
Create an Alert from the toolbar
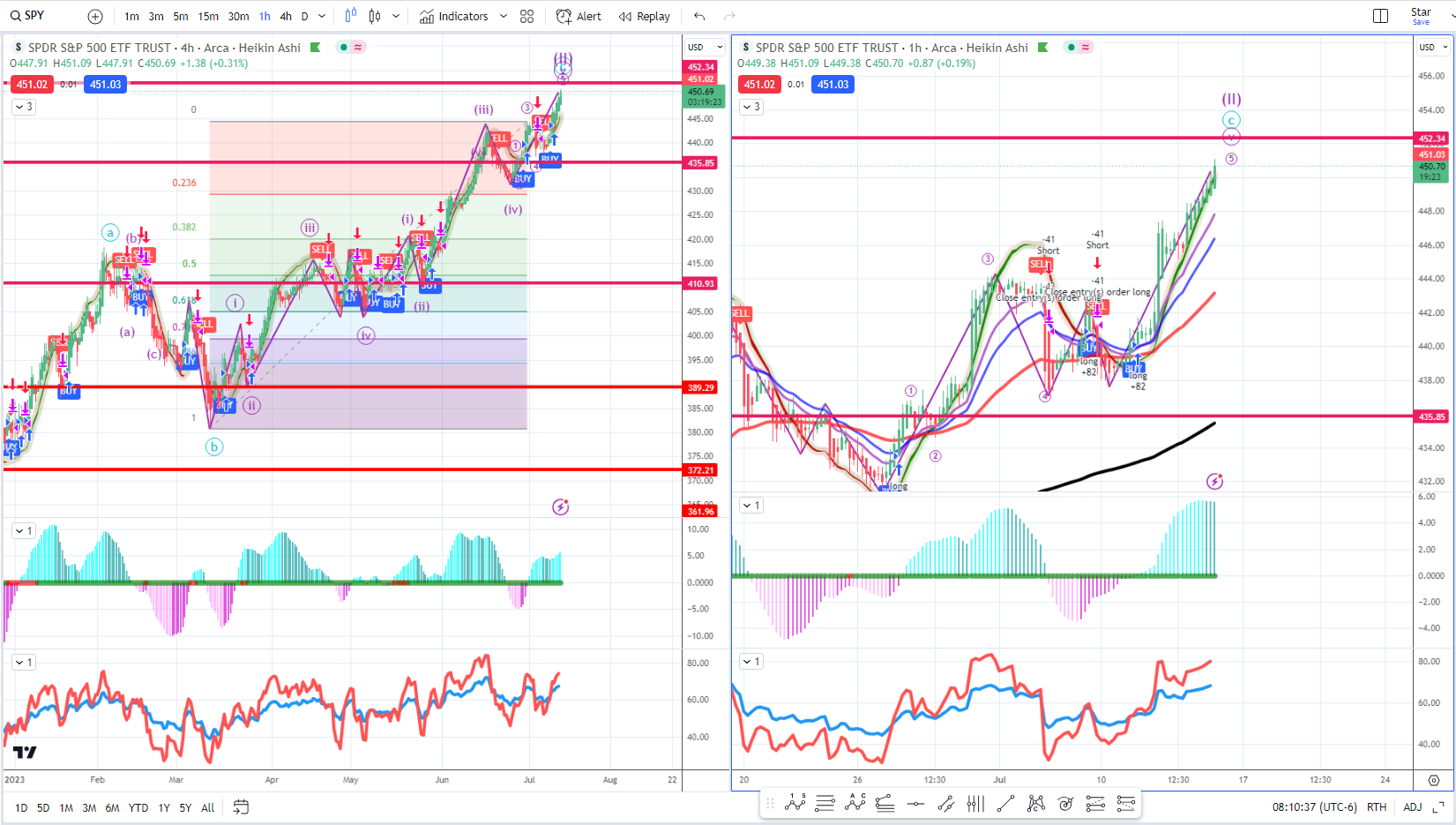point(579,16)
